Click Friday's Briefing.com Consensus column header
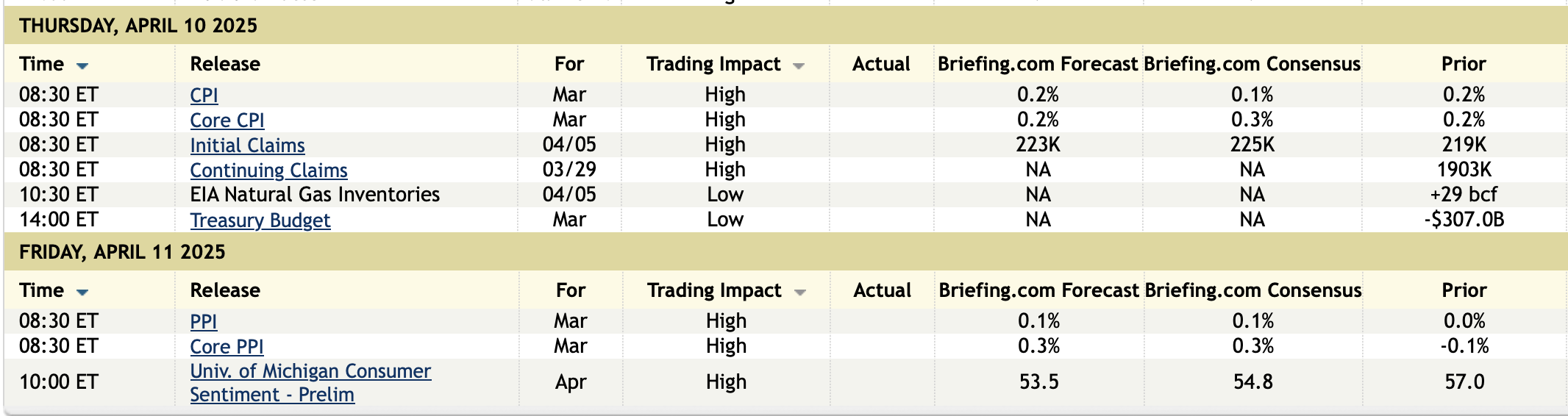Image resolution: width=1568 pixels, height=416 pixels. [1253, 291]
